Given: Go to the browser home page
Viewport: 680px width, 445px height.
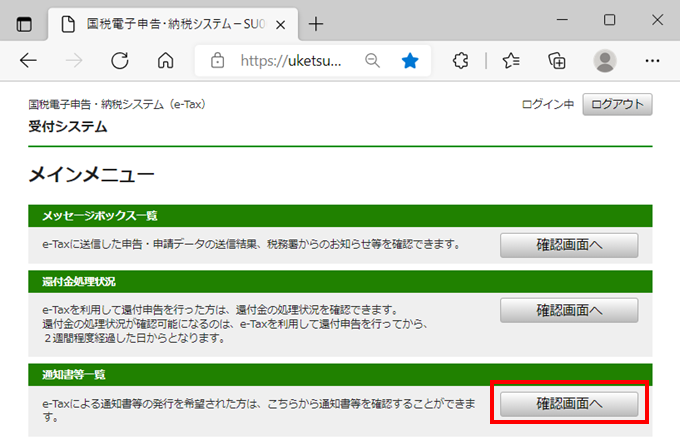Looking at the screenshot, I should [165, 61].
